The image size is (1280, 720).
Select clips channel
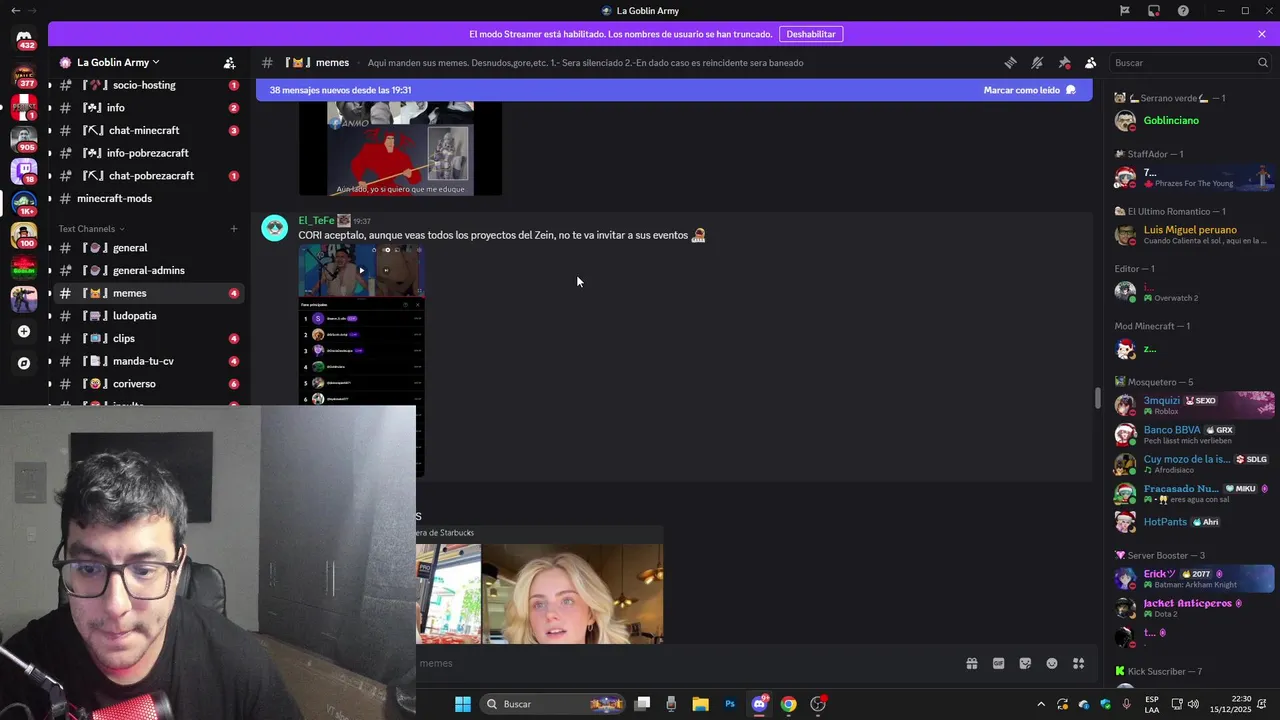(146, 339)
